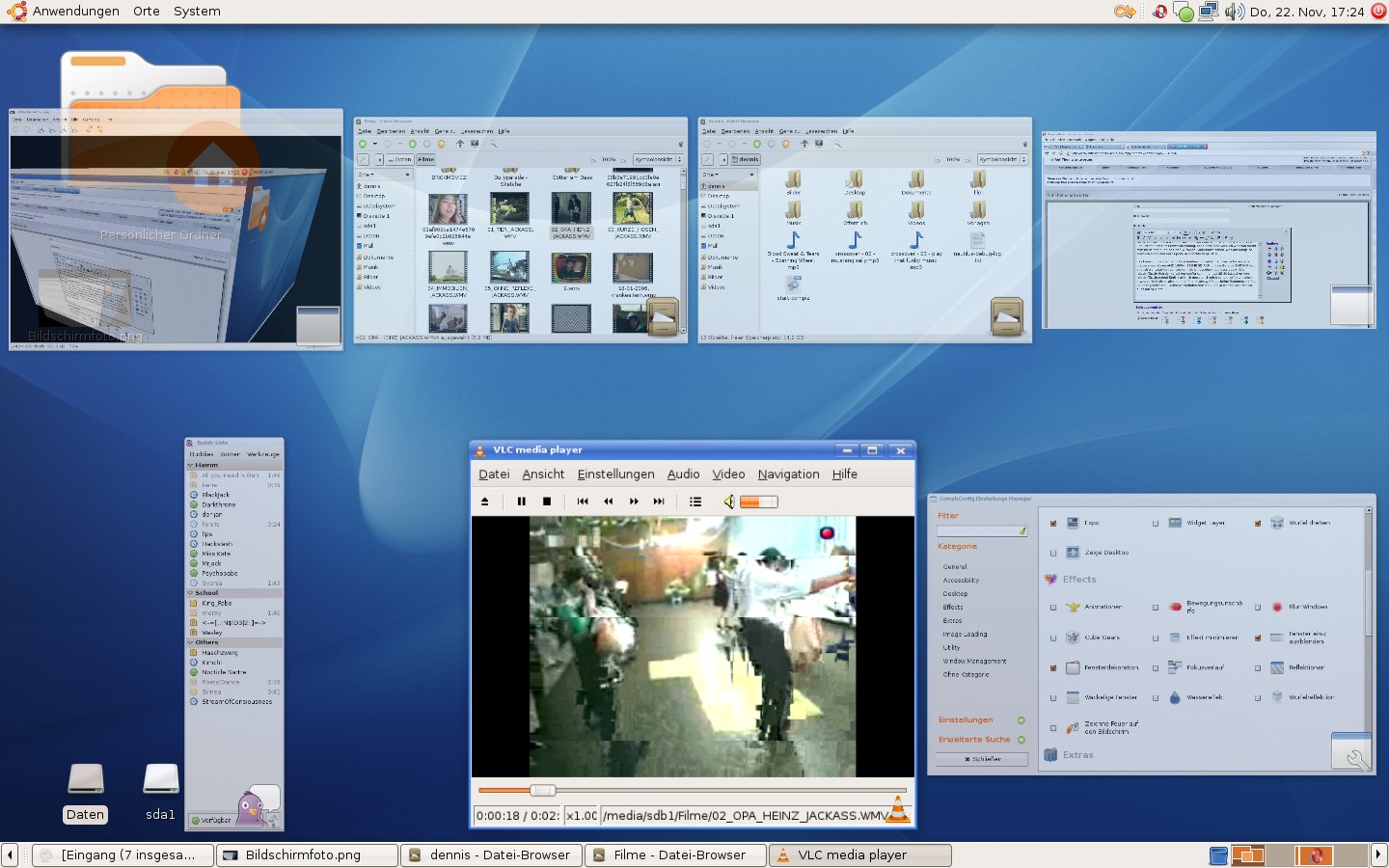Click the VLC eject icon
1389x868 pixels.
point(484,502)
